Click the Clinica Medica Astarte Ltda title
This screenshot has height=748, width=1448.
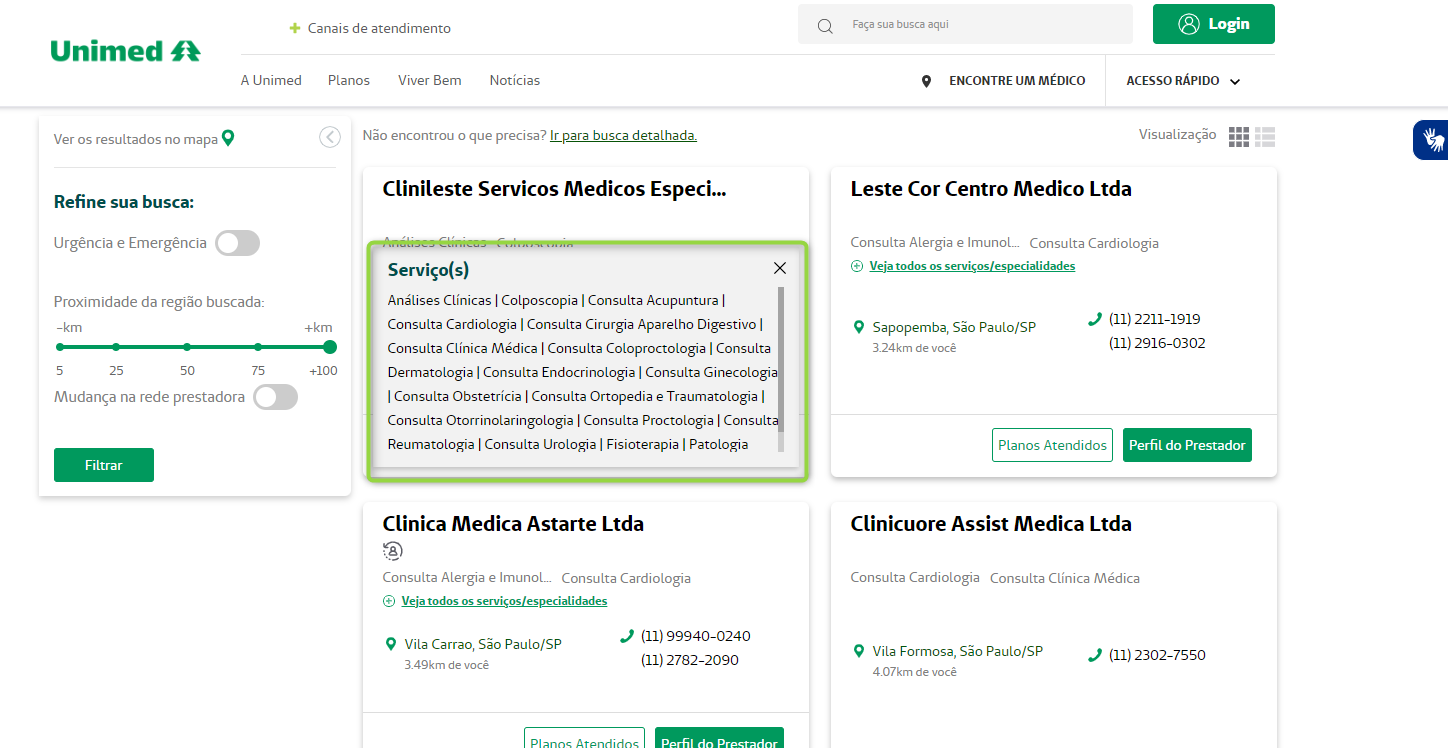513,524
